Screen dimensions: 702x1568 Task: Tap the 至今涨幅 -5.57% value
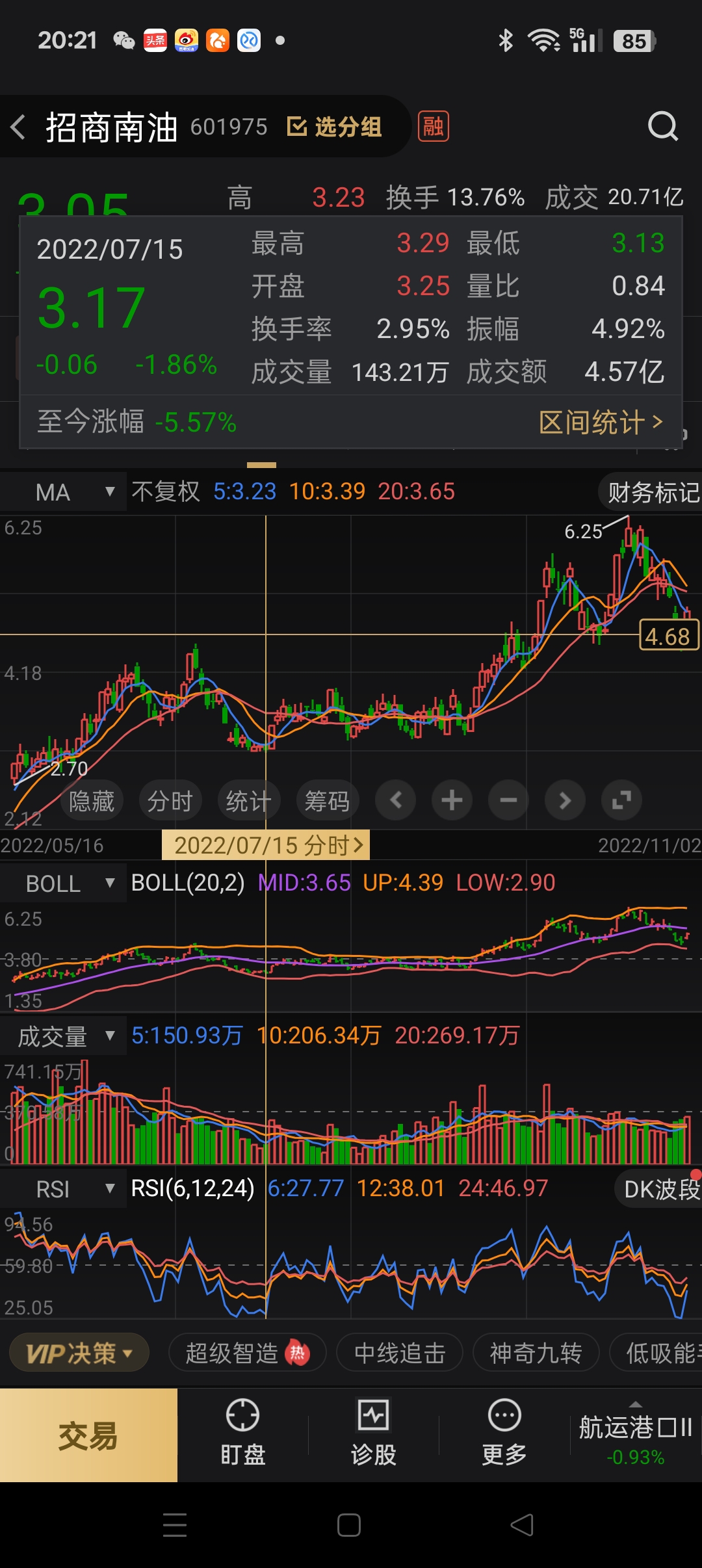pyautogui.click(x=196, y=423)
